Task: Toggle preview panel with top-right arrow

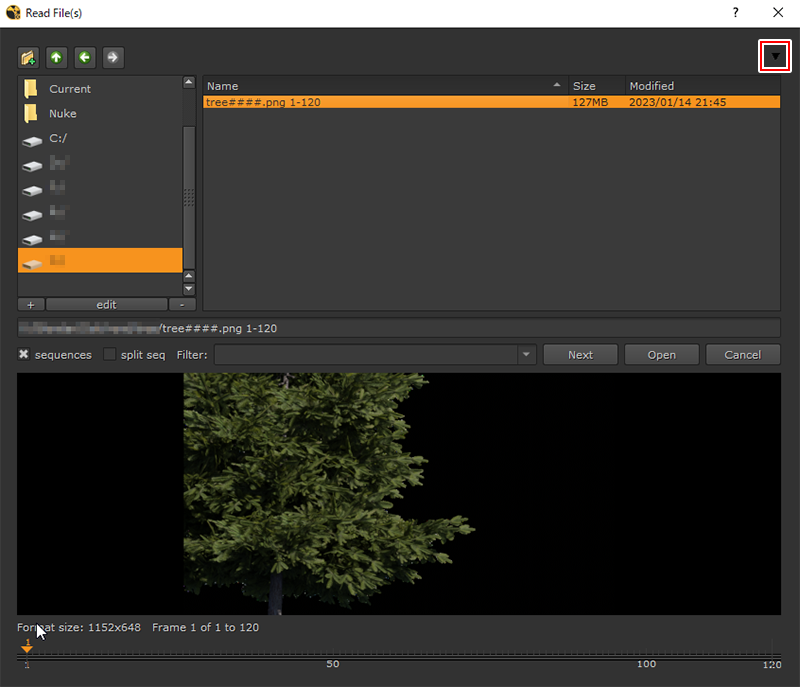Action: [775, 57]
